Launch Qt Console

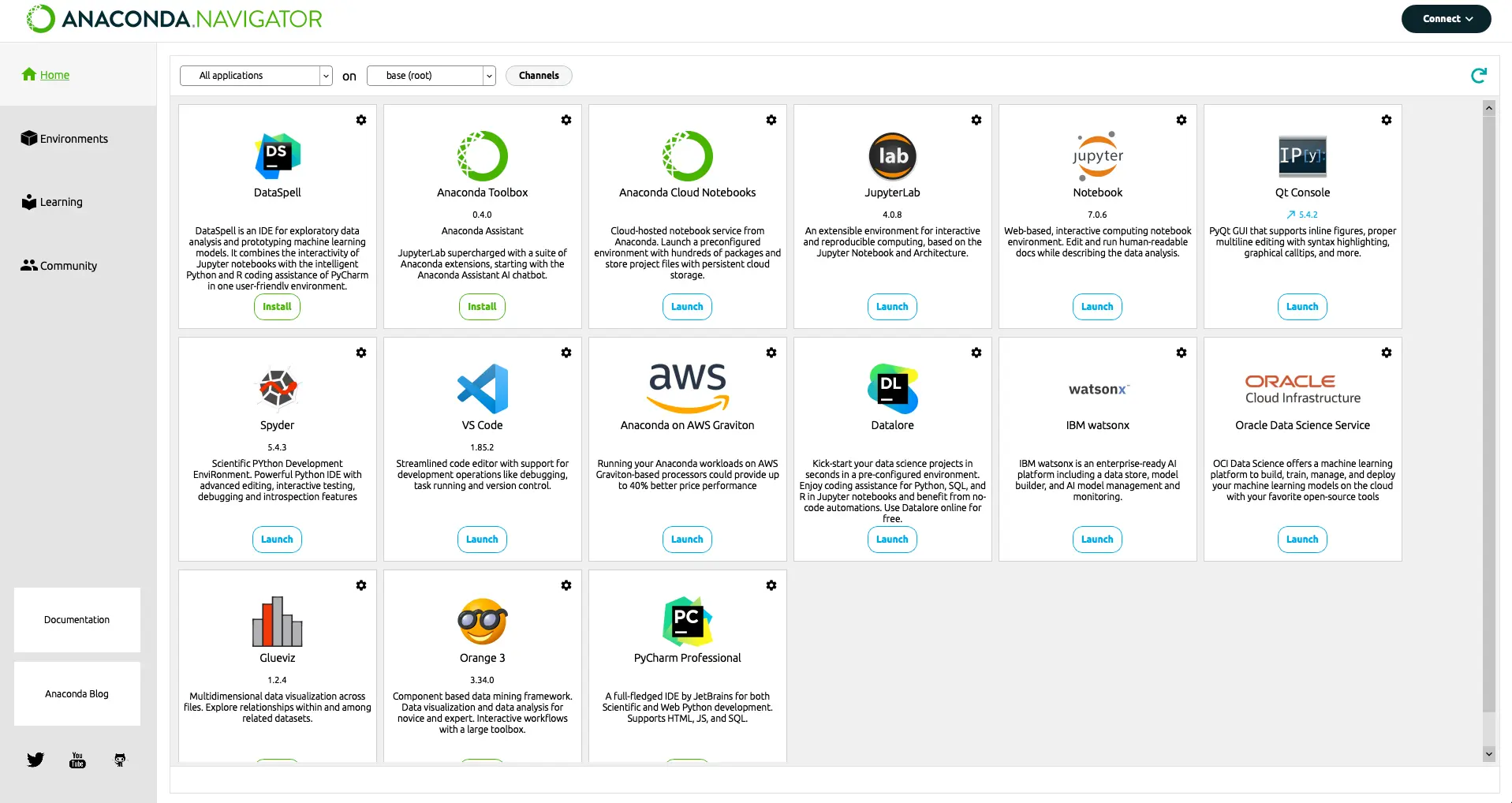[x=1302, y=307]
